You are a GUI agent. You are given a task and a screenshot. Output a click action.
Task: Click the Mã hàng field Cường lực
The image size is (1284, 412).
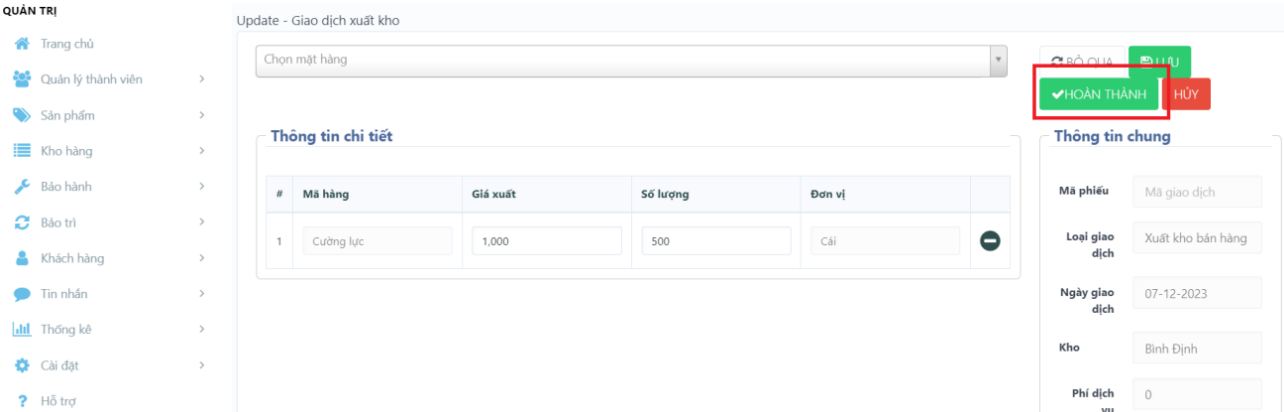click(377, 241)
